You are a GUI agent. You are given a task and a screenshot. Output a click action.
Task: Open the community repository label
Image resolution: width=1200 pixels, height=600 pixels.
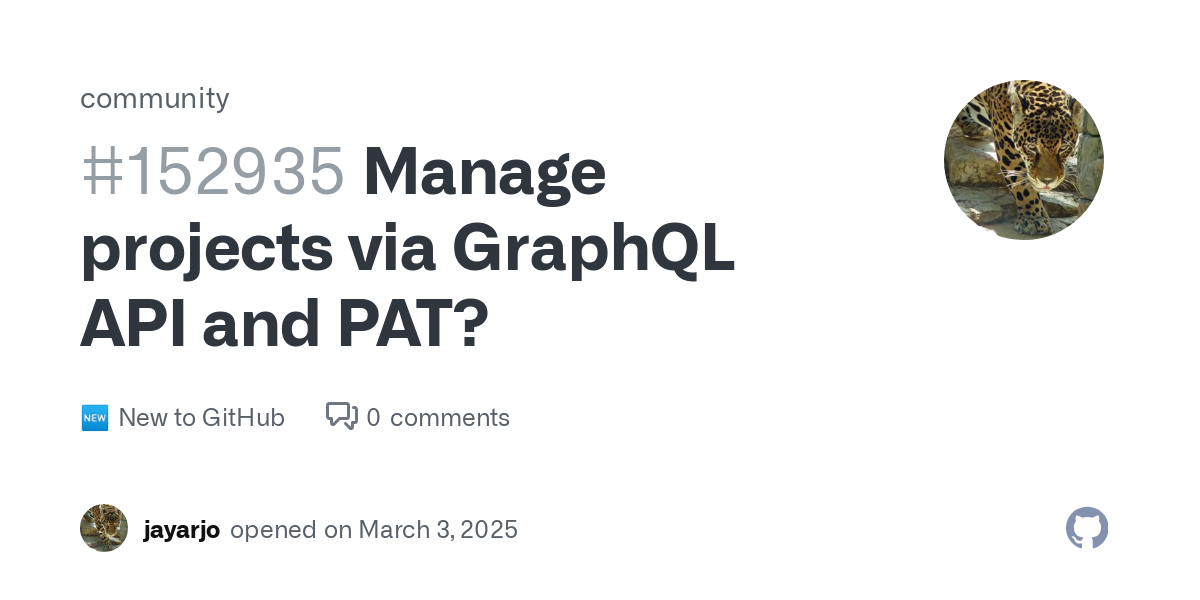click(x=154, y=98)
